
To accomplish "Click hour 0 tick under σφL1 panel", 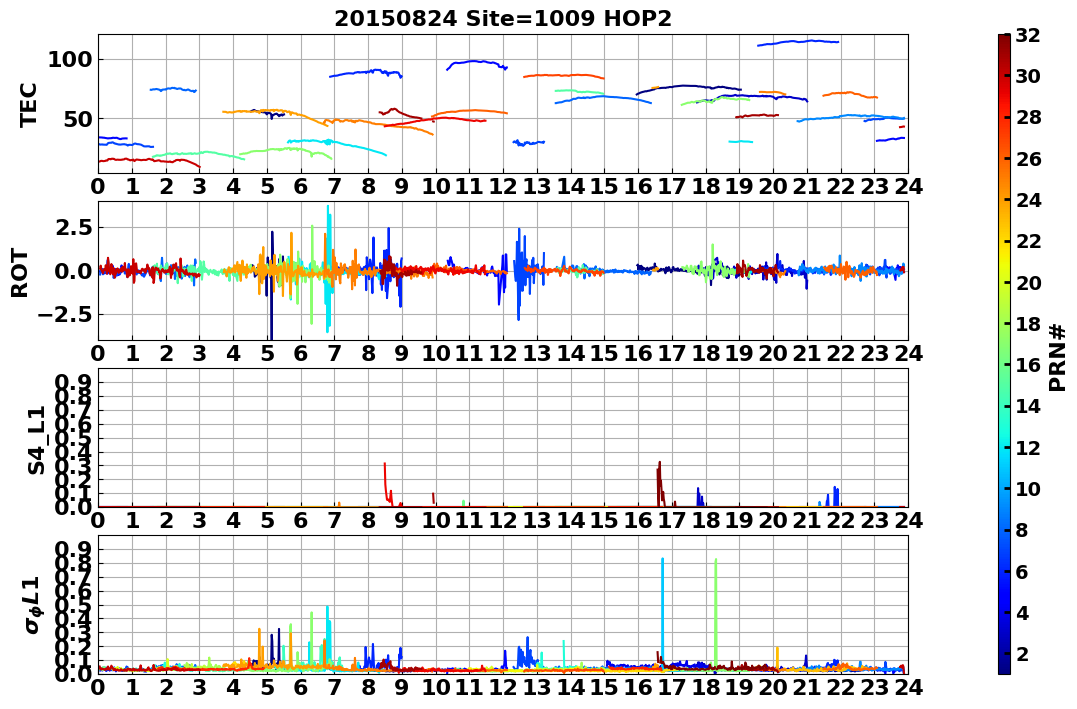I will (98, 687).
